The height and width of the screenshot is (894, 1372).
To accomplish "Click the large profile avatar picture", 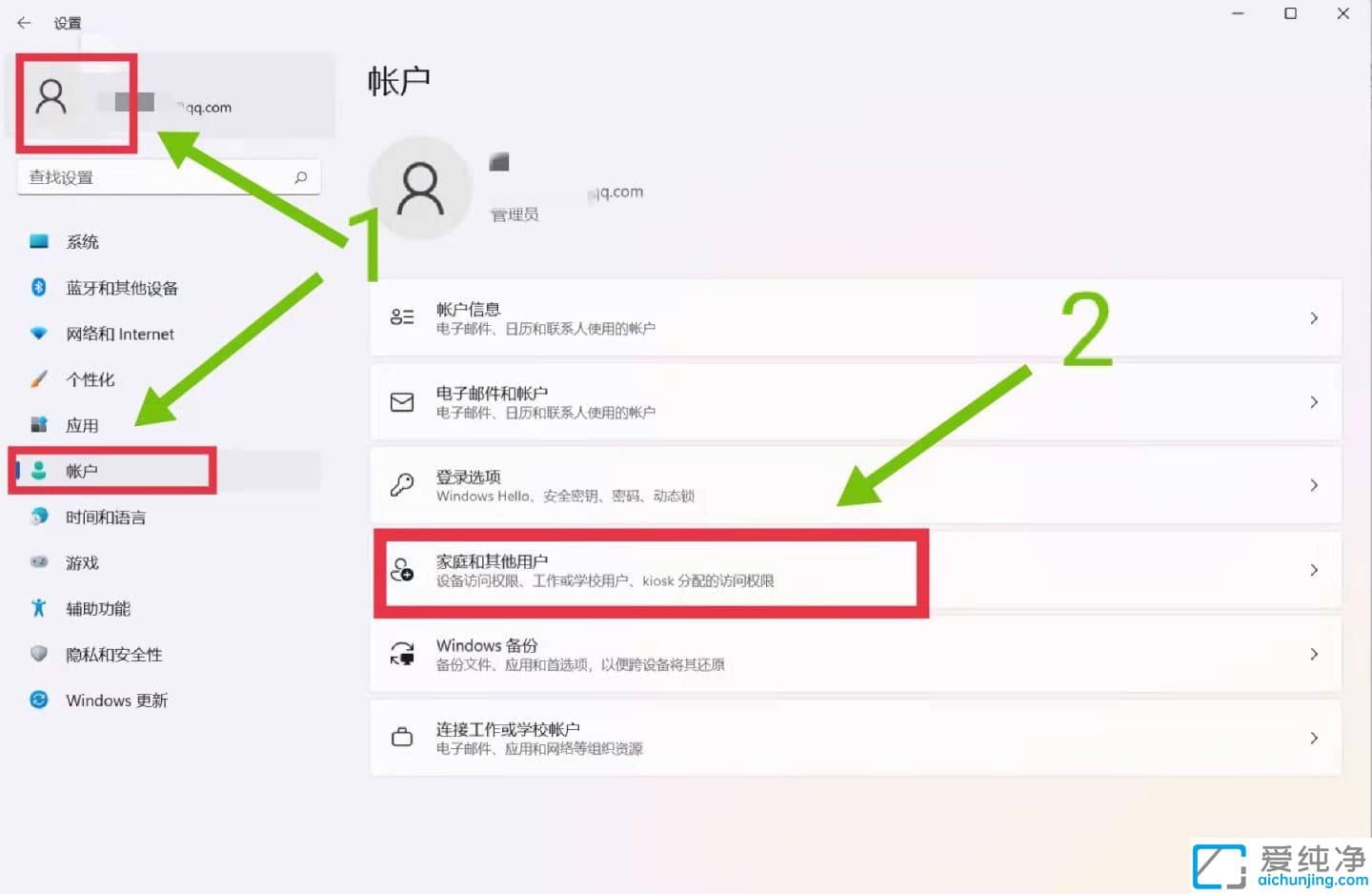I will [x=420, y=189].
